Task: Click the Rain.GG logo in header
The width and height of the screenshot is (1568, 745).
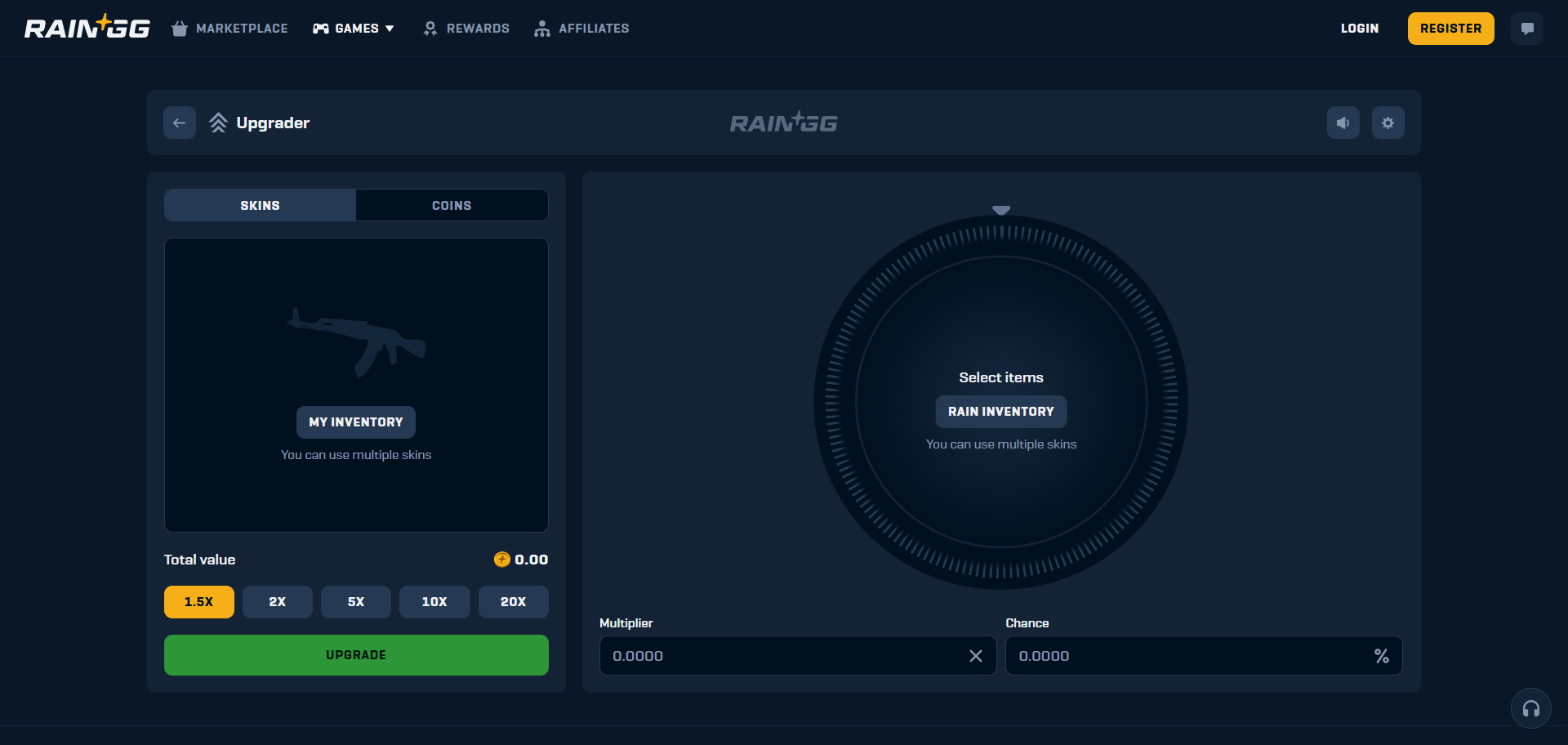Action: click(87, 27)
